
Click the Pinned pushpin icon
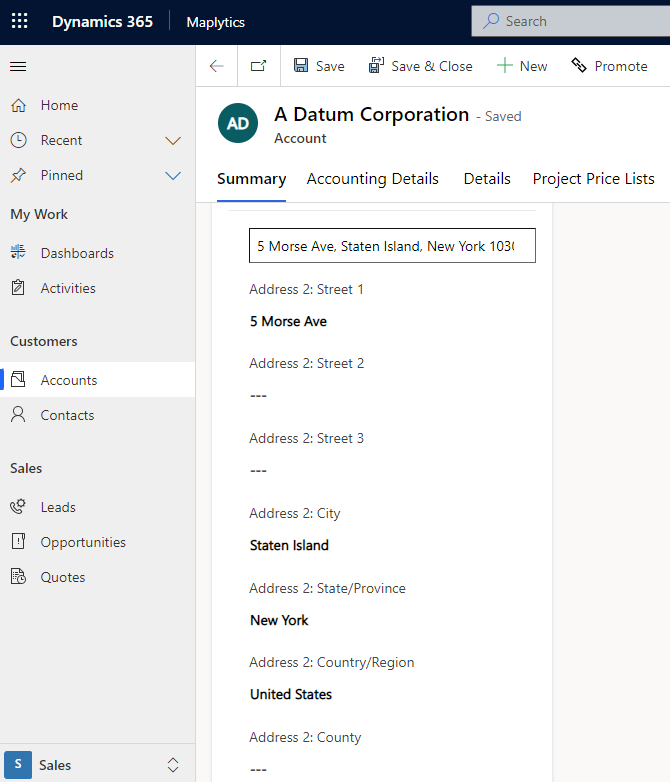[18, 175]
